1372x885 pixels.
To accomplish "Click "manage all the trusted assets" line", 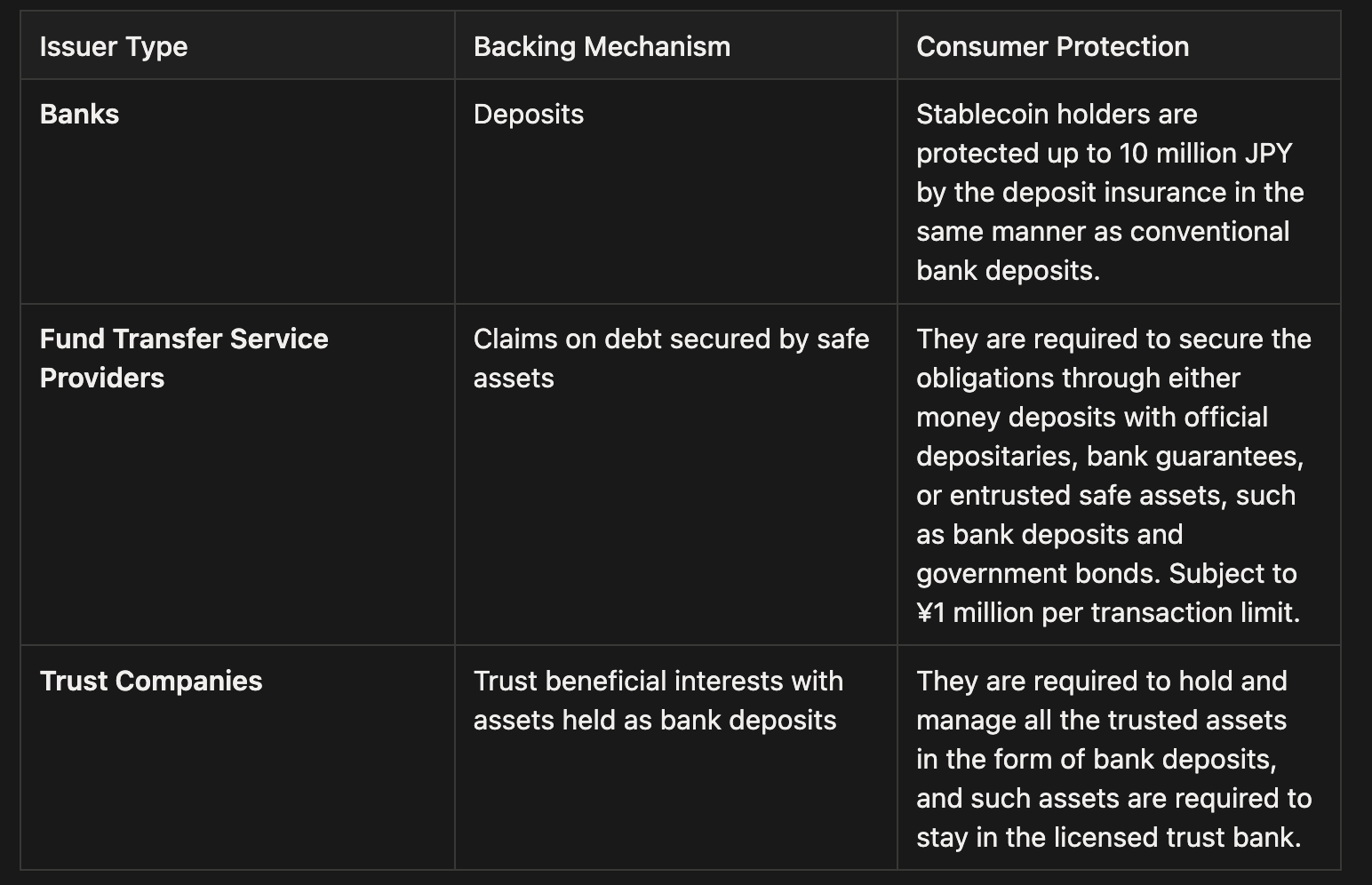I will (1101, 720).
